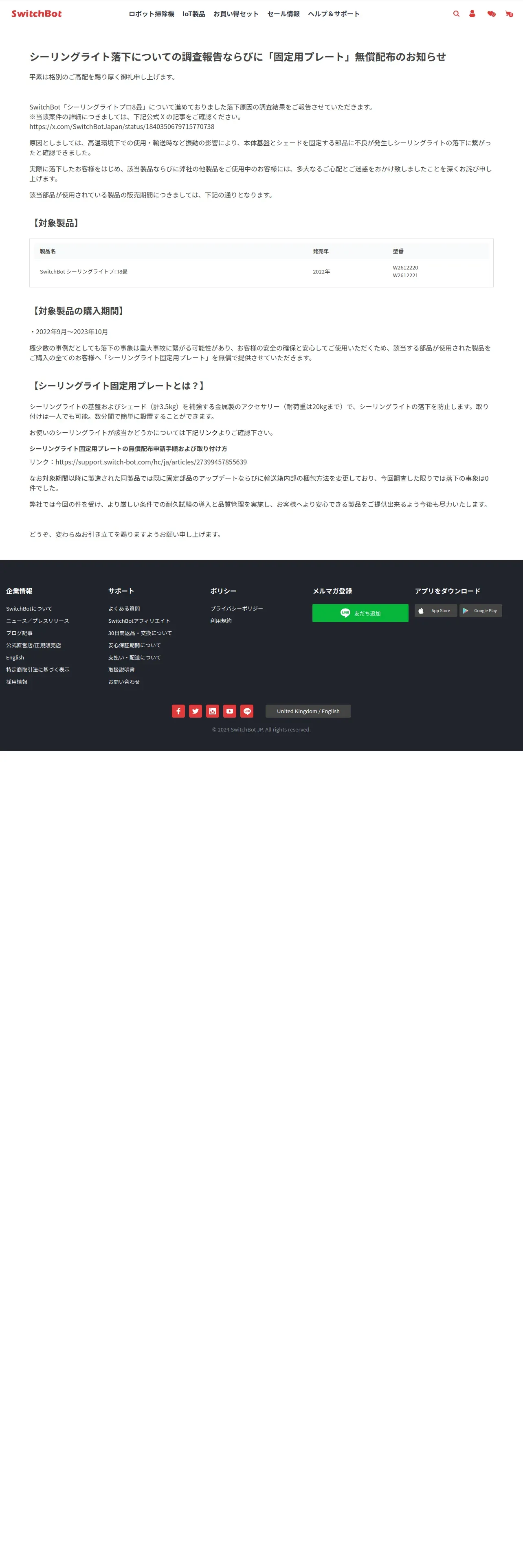This screenshot has width=523, height=1568.
Task: Open SwitchBotアフィリエイト footer link
Action: click(x=139, y=621)
